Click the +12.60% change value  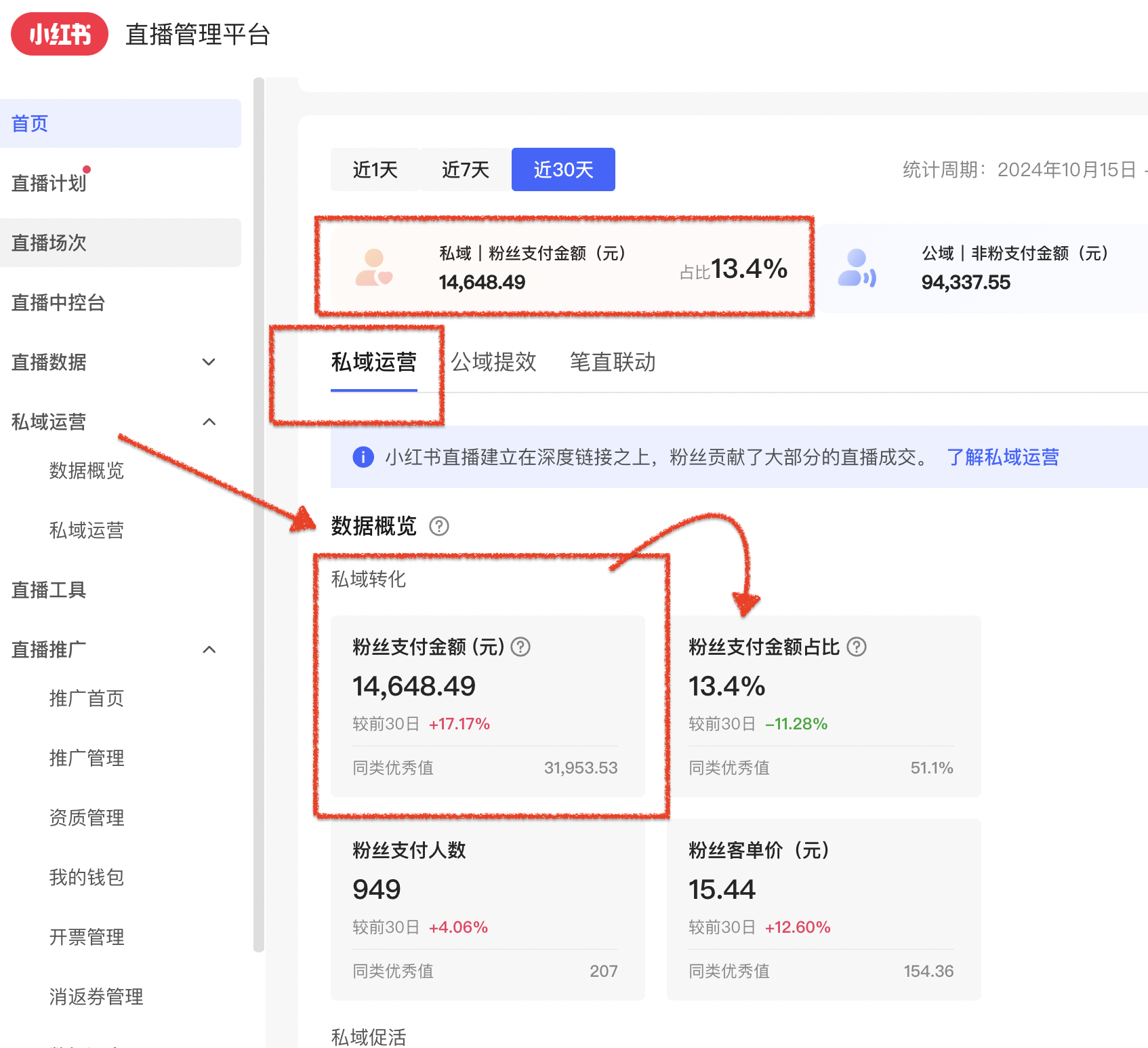pyautogui.click(x=798, y=927)
